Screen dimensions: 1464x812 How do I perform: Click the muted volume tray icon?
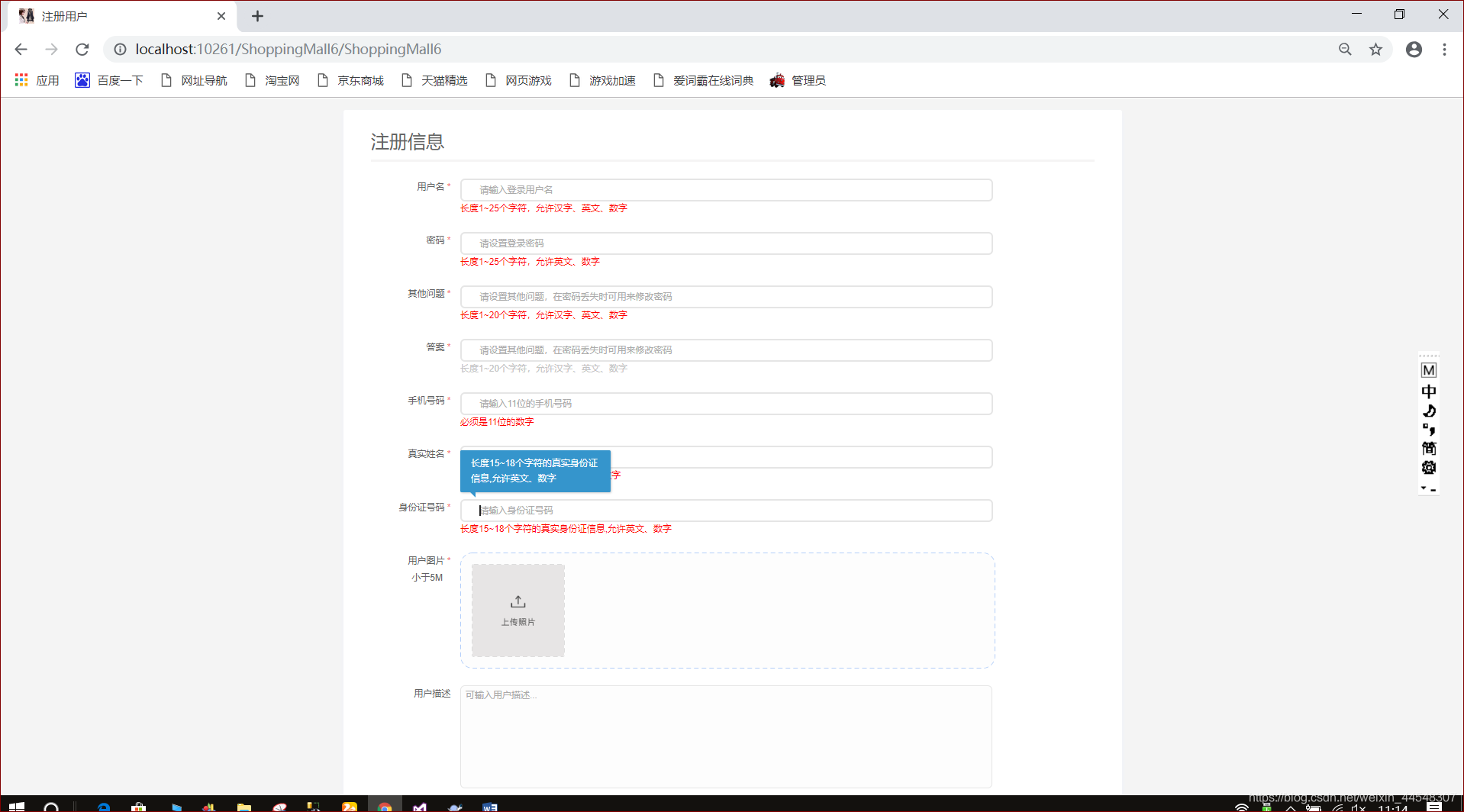1359,807
